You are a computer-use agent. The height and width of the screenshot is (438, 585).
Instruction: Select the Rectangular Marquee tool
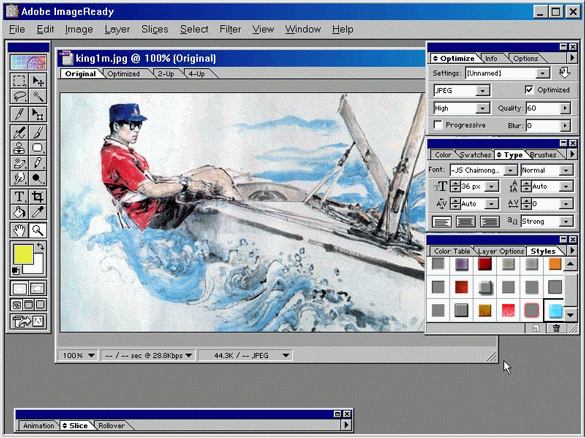(19, 81)
